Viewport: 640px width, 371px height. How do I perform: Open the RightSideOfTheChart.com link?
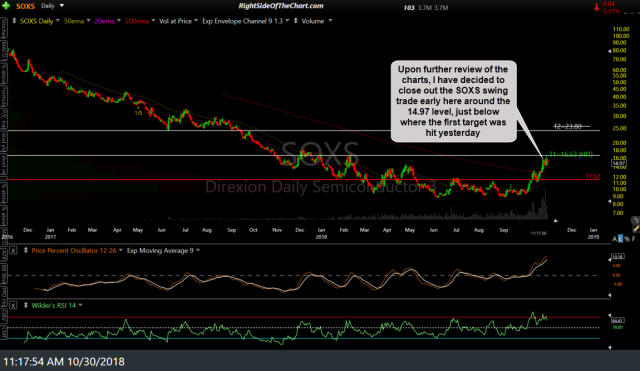click(x=281, y=6)
